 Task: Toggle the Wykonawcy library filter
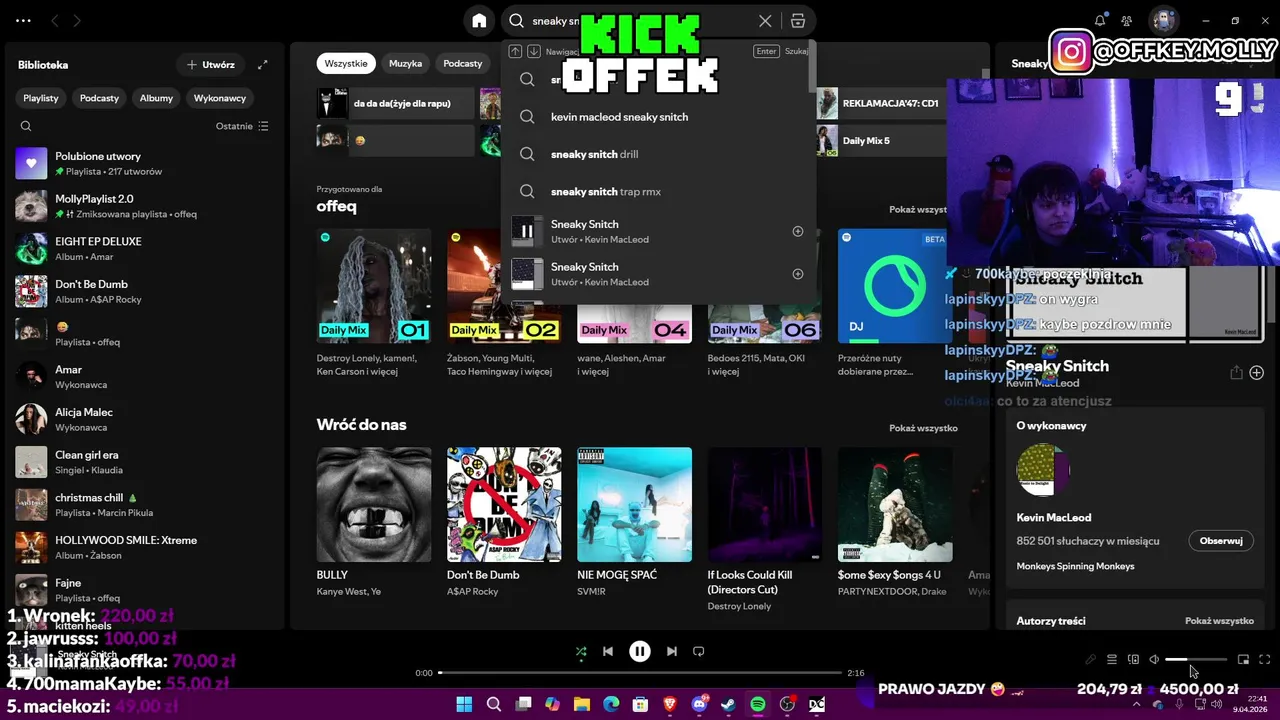point(220,98)
